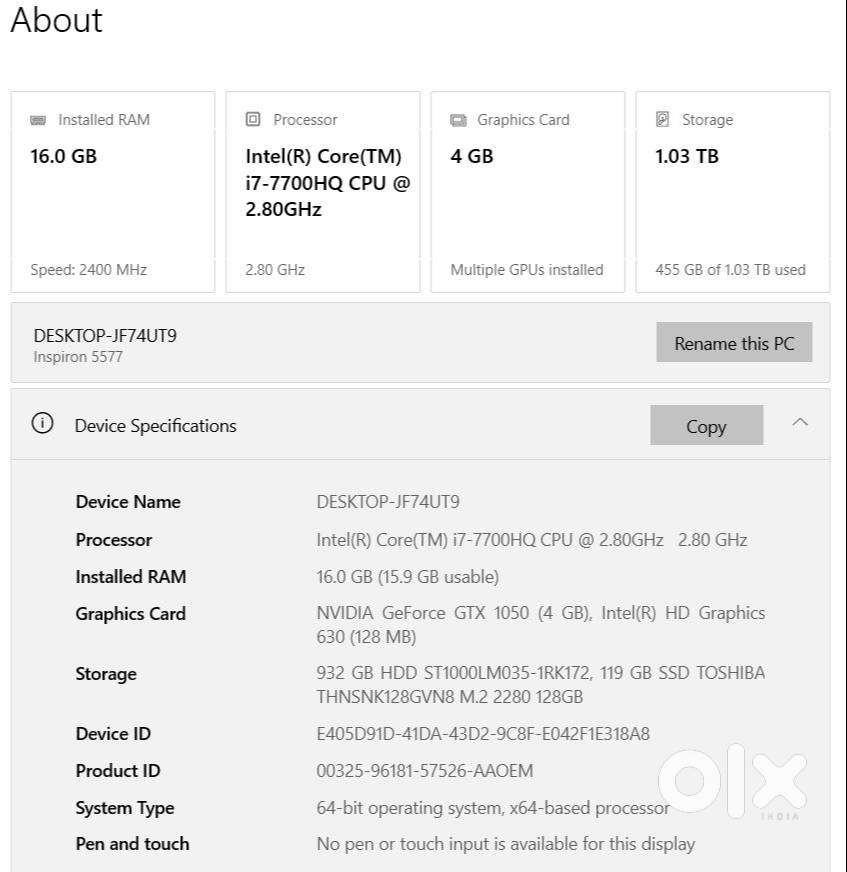The height and width of the screenshot is (872, 847).
Task: Click the Pen and touch value text
Action: 505,844
